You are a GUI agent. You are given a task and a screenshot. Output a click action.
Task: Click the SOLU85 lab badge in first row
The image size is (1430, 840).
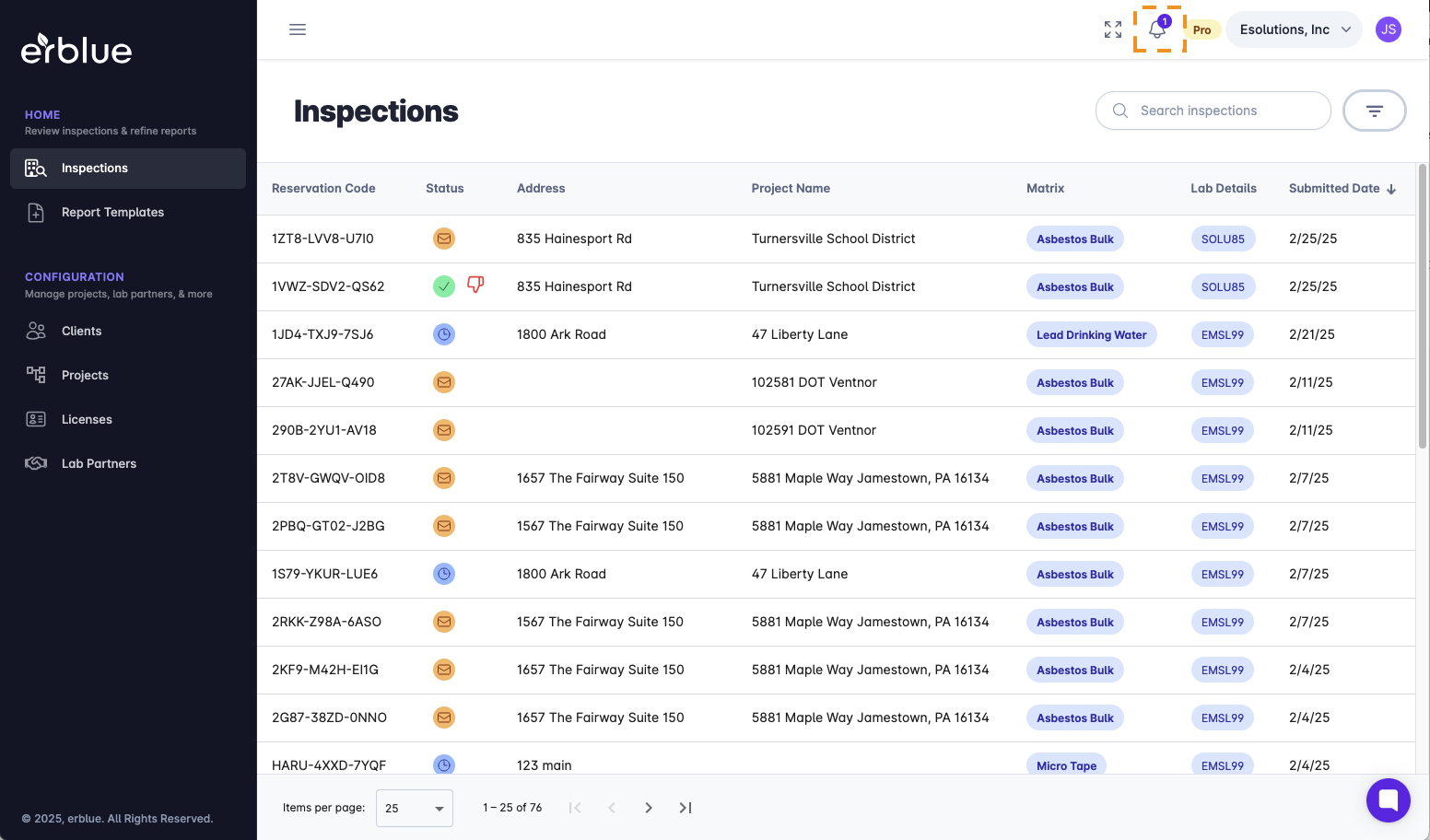[x=1223, y=239]
